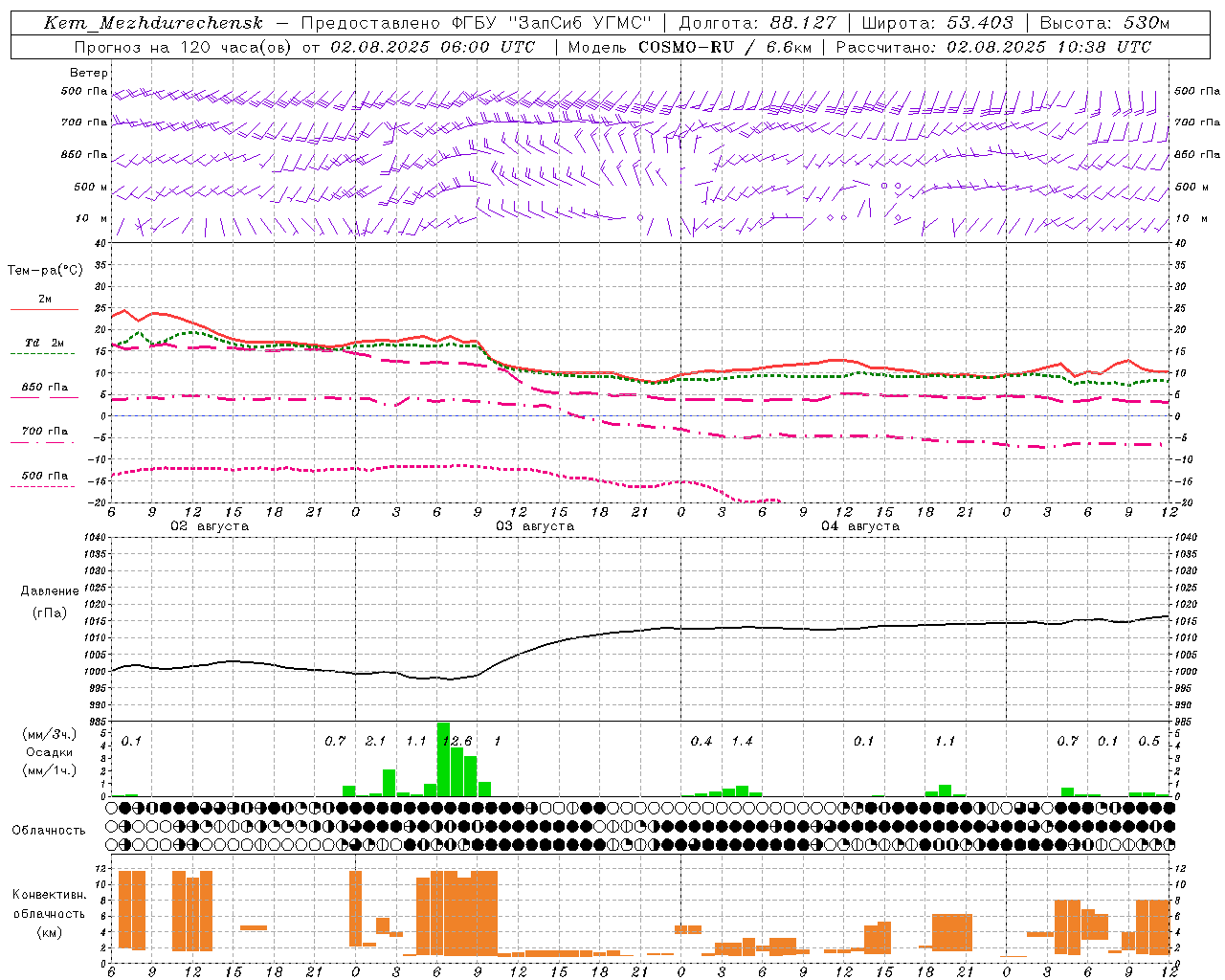
Task: Click the forecast start 02.08.2025 06:00 UTC
Action: 433,47
